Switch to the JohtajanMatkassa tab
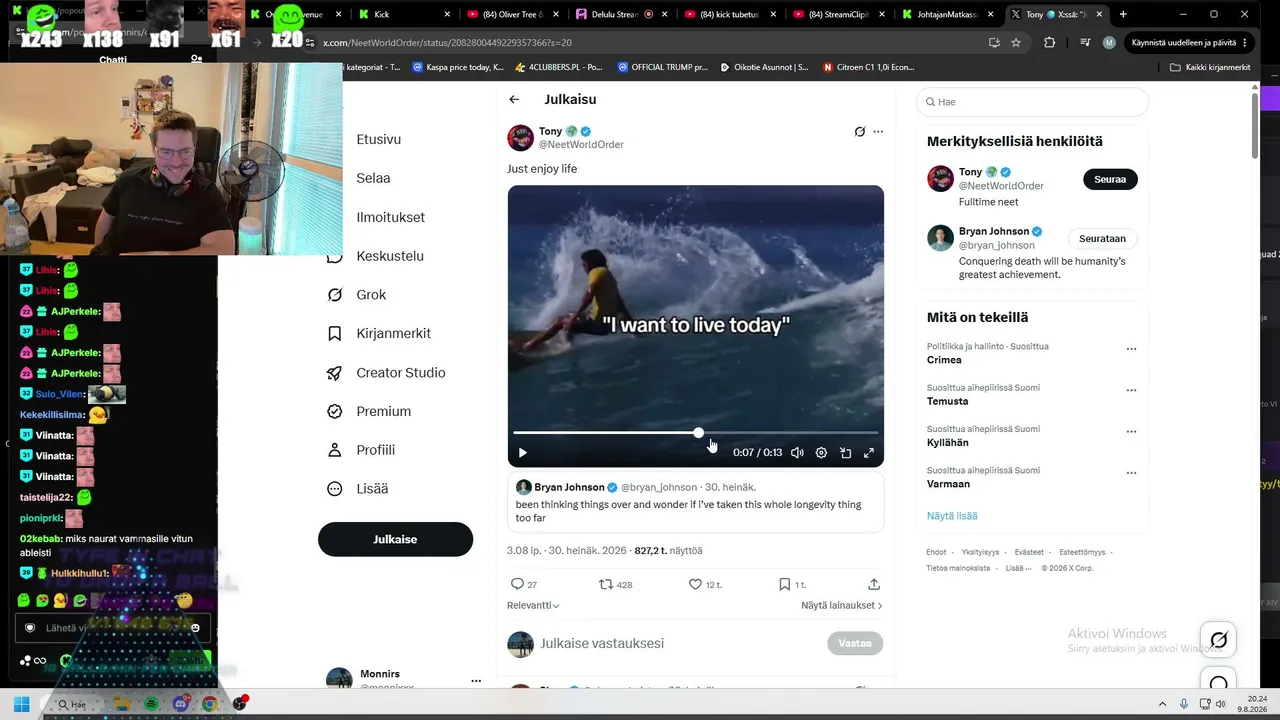 [x=946, y=14]
